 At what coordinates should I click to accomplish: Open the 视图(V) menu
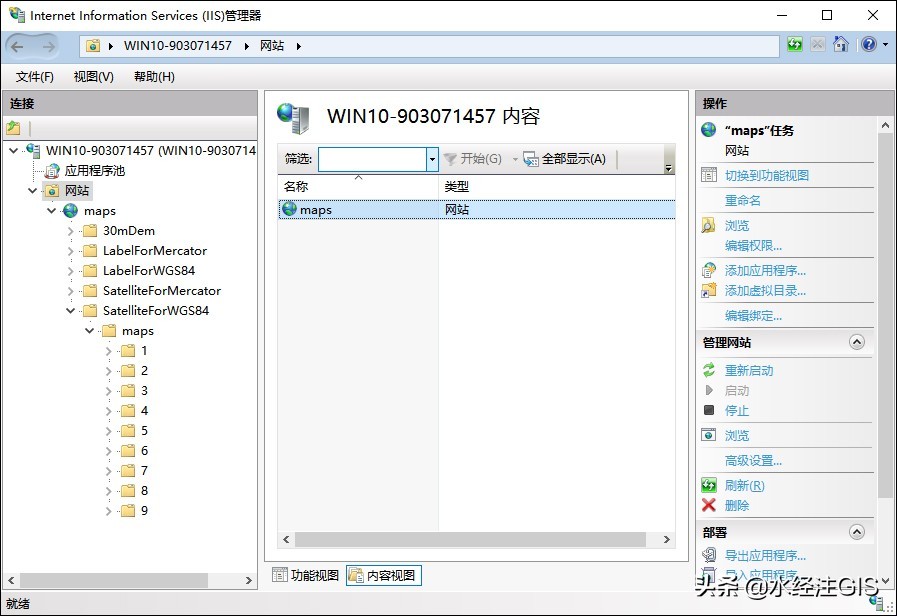pos(93,77)
